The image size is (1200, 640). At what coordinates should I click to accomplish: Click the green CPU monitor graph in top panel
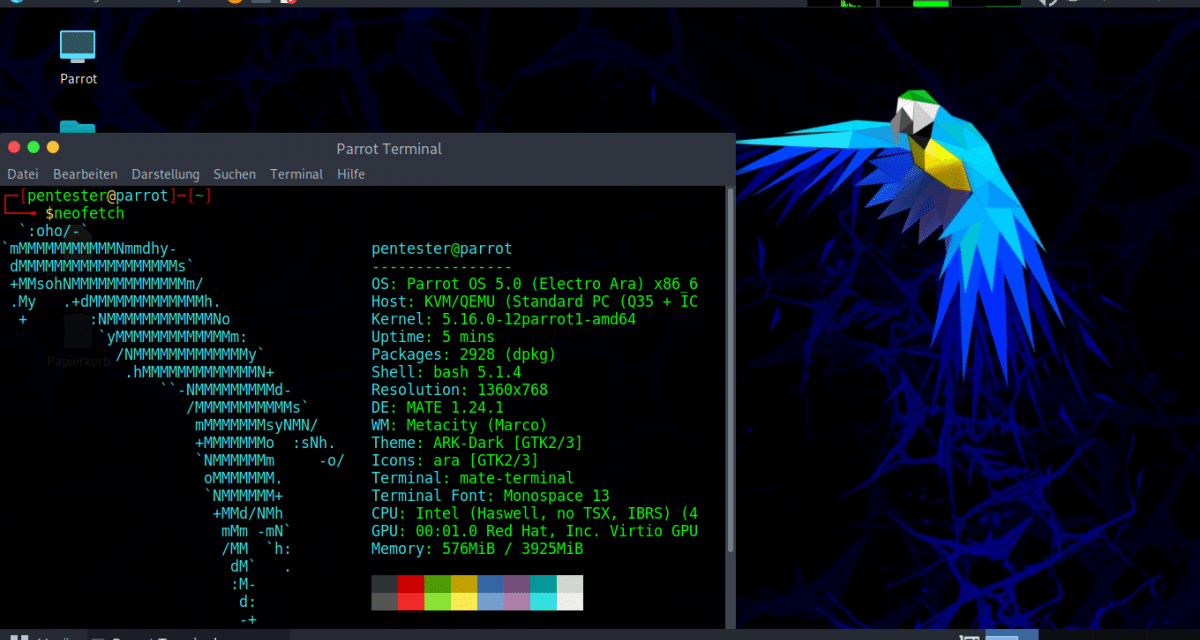[x=842, y=3]
